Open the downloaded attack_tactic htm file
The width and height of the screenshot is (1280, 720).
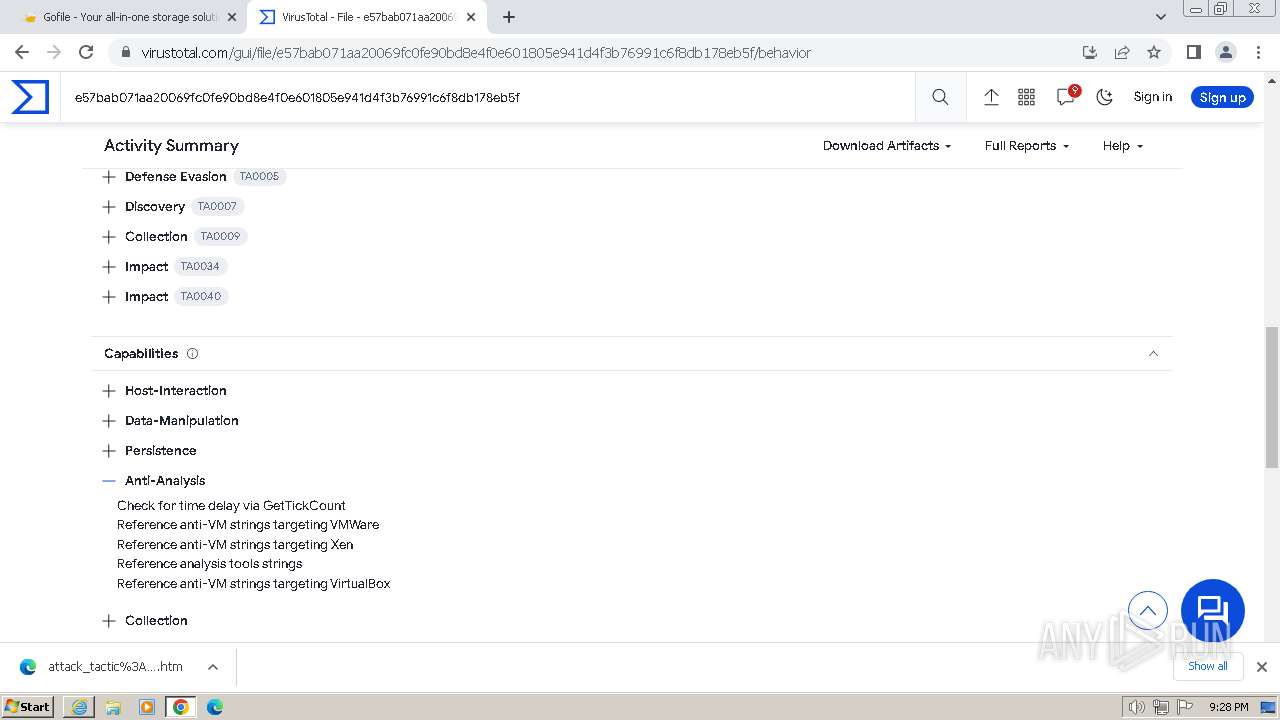coord(103,667)
